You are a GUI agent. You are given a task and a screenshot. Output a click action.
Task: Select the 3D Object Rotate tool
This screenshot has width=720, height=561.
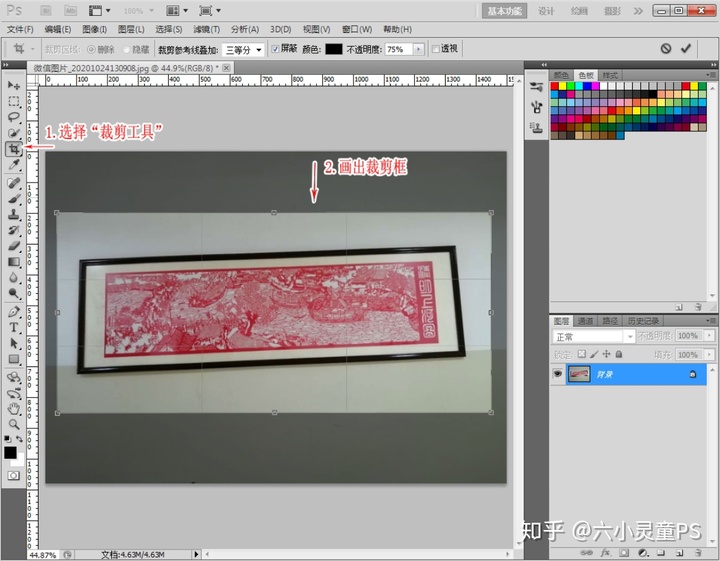click(x=14, y=377)
